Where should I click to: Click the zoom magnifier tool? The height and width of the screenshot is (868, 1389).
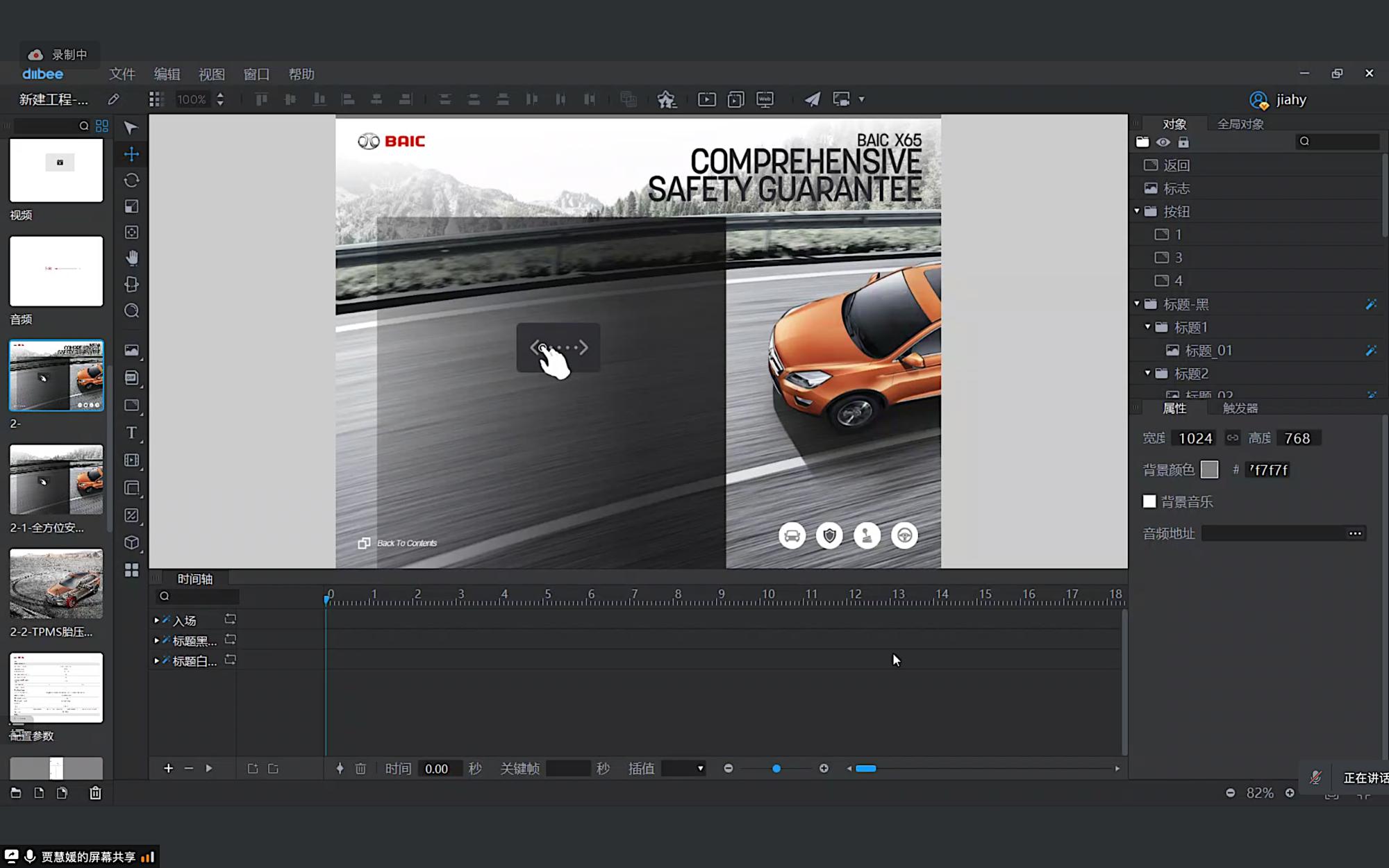click(x=131, y=310)
